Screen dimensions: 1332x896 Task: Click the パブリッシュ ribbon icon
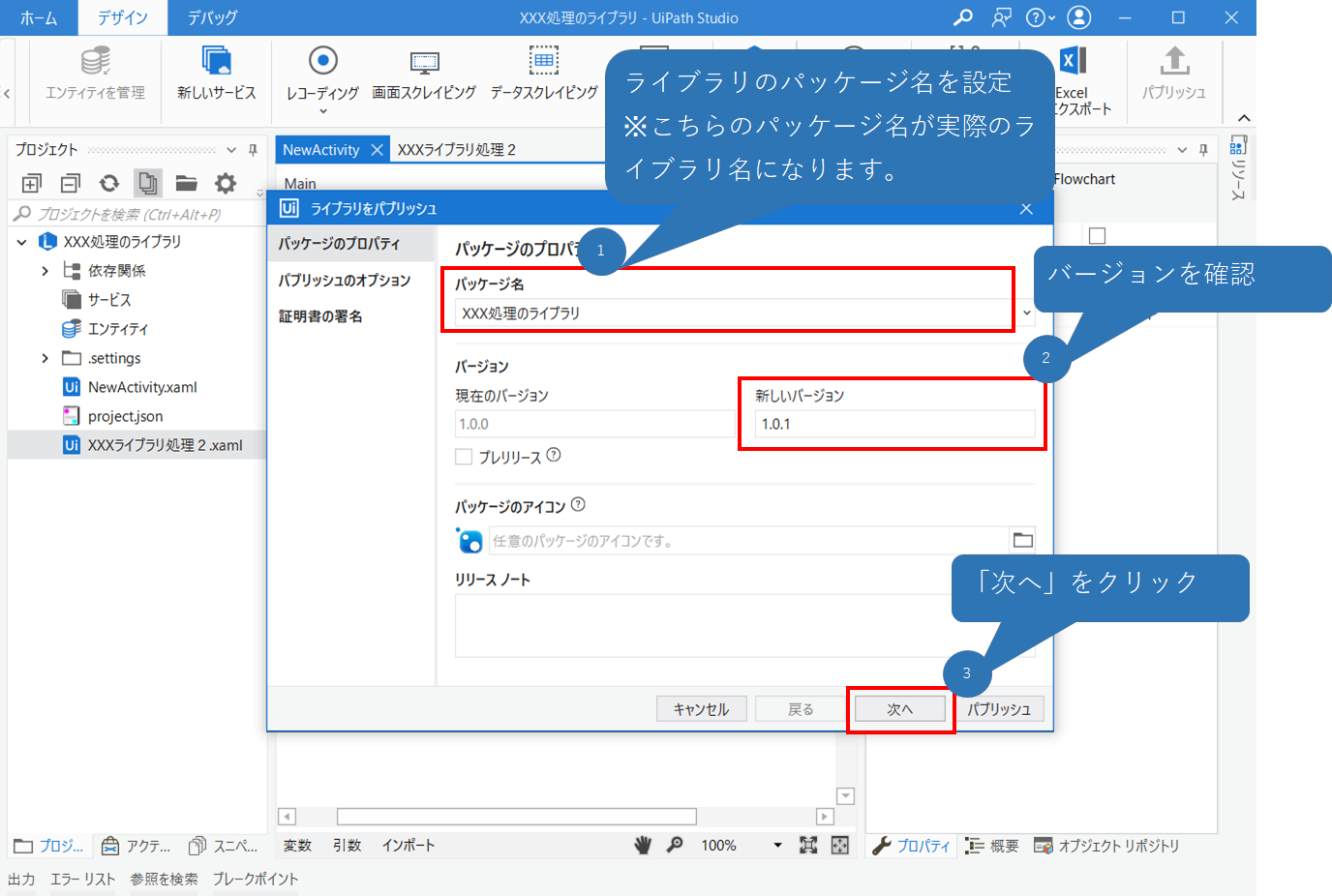pyautogui.click(x=1173, y=74)
